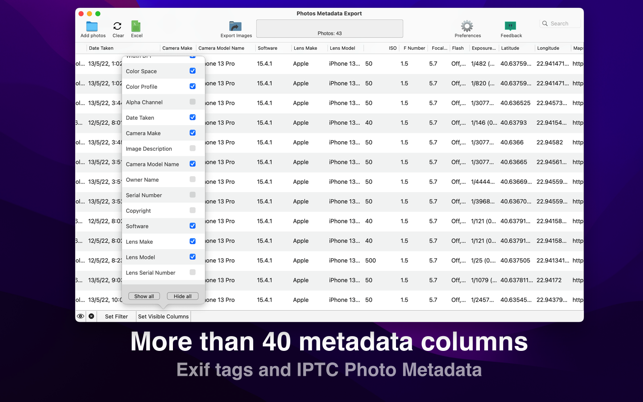643x402 pixels.
Task: Select exposure cell 1/482
Action: (x=483, y=64)
